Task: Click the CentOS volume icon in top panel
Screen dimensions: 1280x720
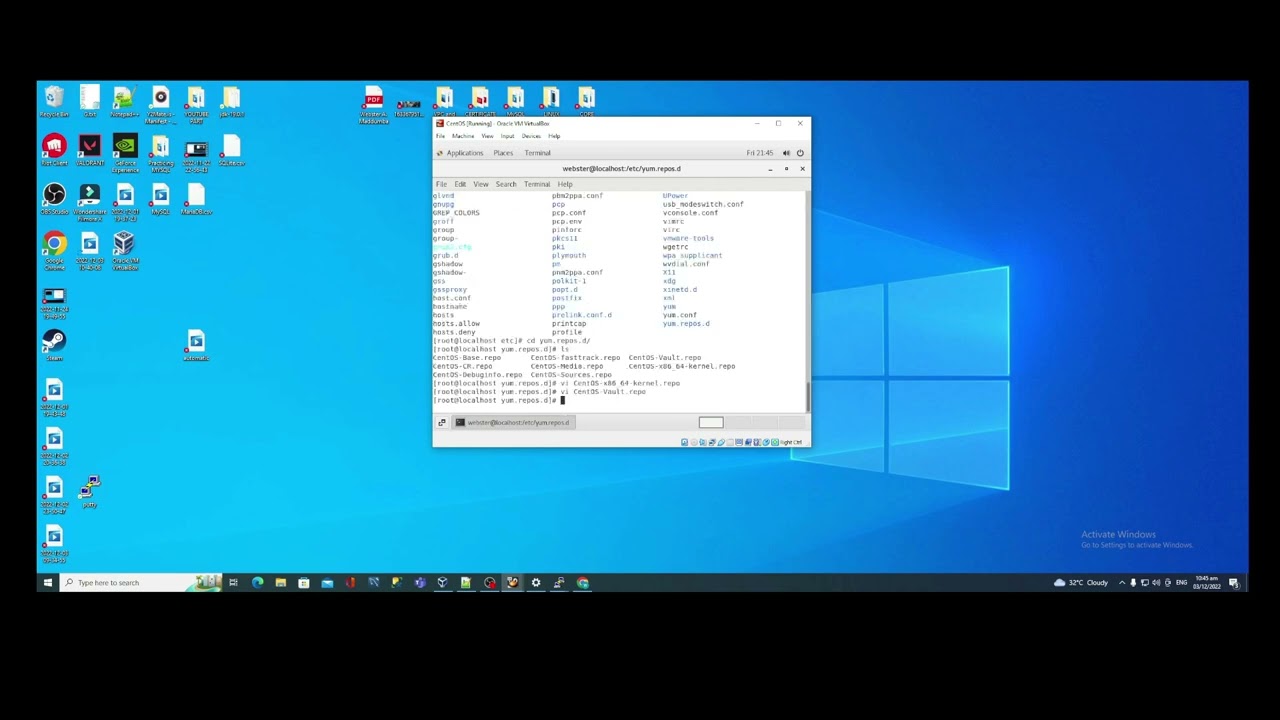Action: (786, 153)
